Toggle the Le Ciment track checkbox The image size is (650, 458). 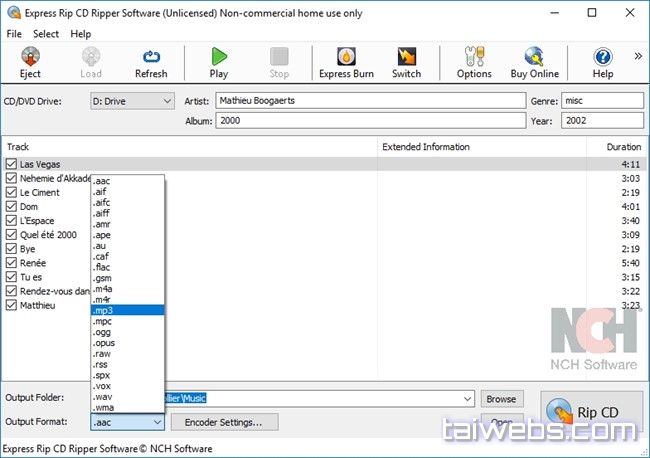[x=11, y=192]
